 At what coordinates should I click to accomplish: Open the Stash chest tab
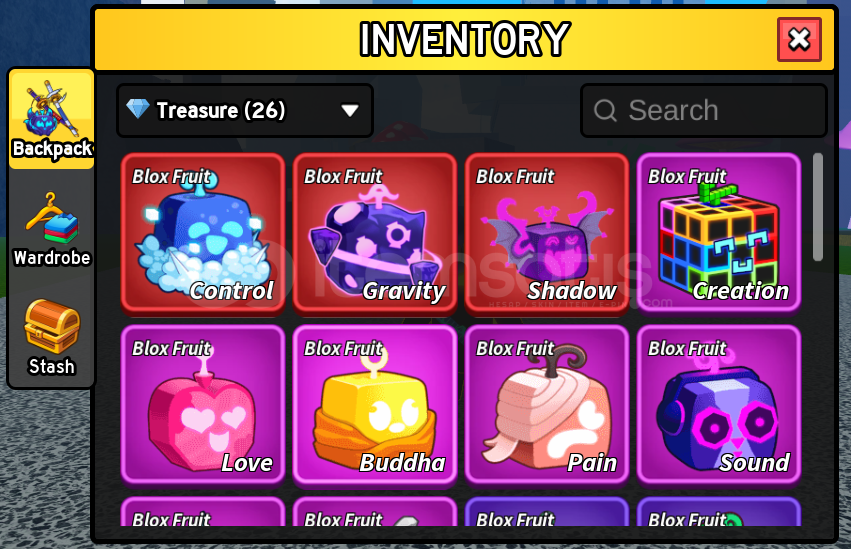[x=52, y=337]
